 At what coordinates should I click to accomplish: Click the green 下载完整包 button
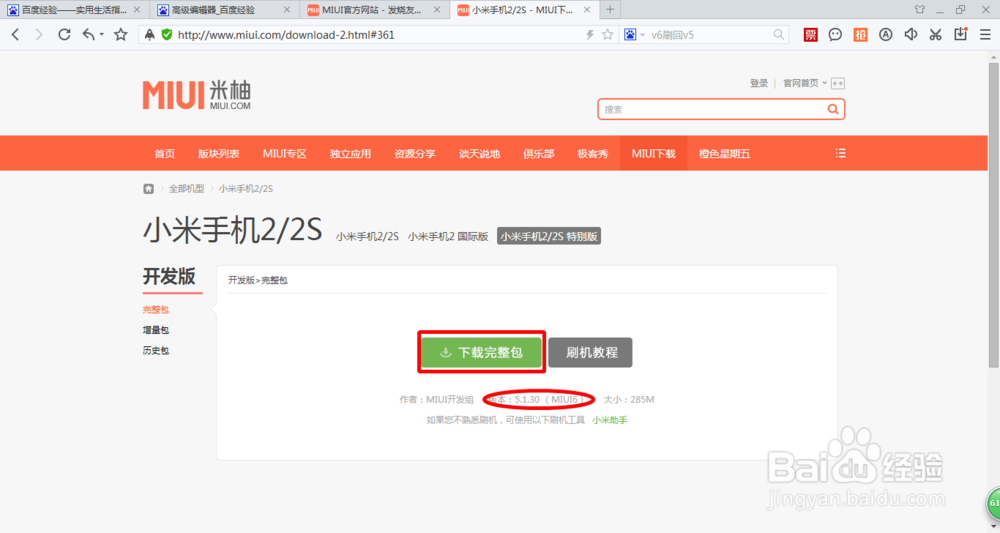(x=482, y=352)
